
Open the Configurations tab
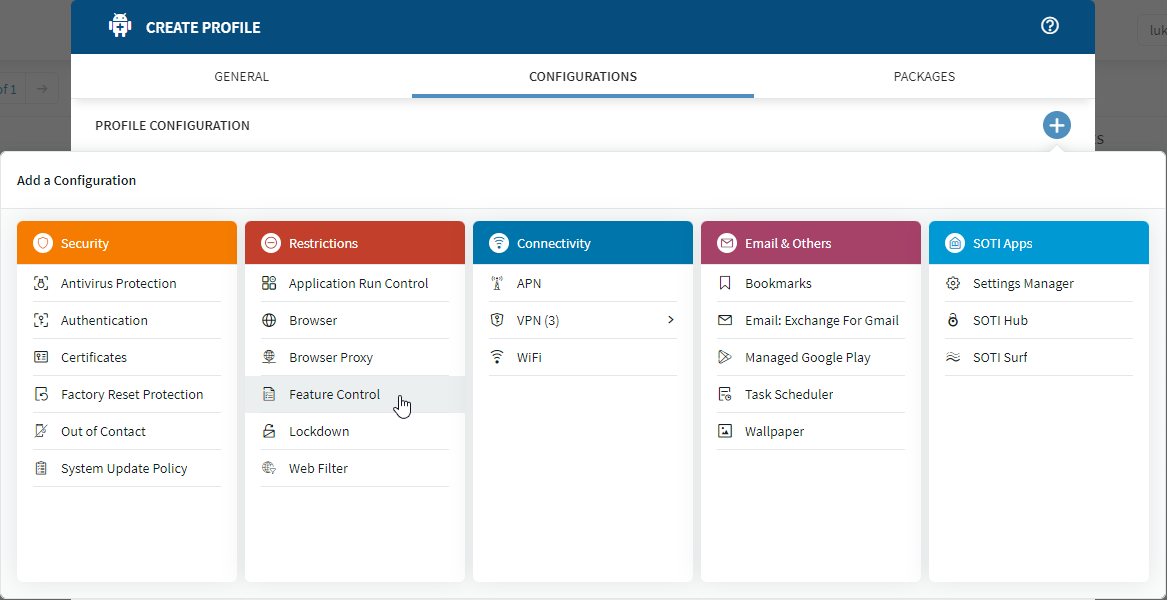click(x=583, y=77)
